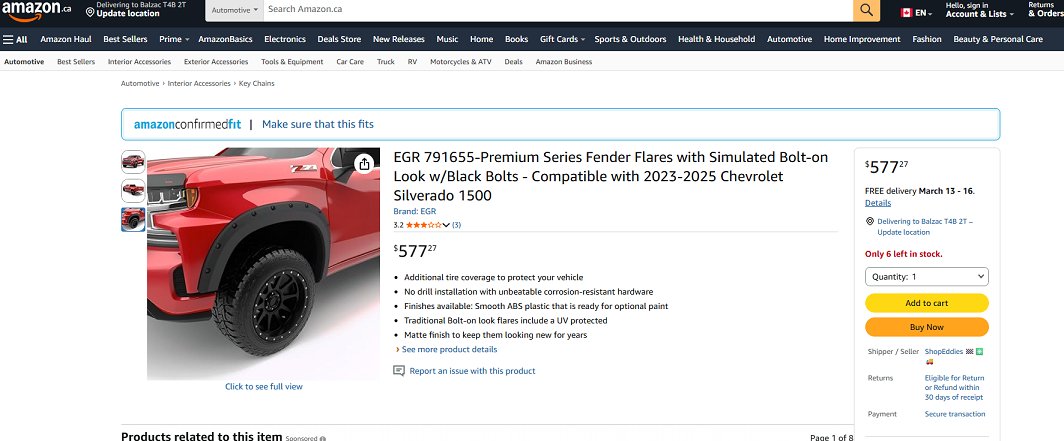Select the third product thumbnail
Viewport: 1064px width, 441px height.
(x=133, y=218)
